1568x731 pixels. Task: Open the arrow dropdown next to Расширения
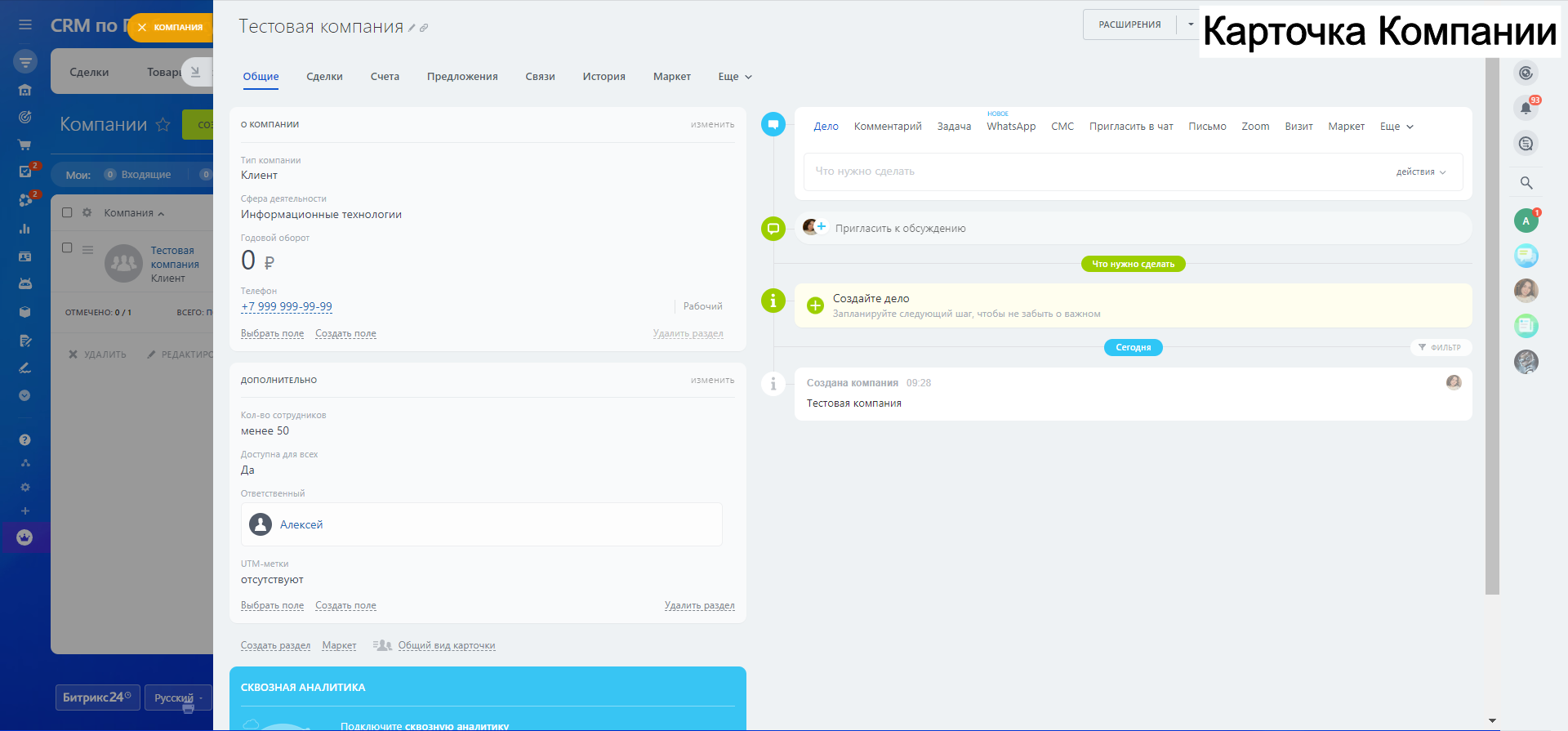(1190, 25)
